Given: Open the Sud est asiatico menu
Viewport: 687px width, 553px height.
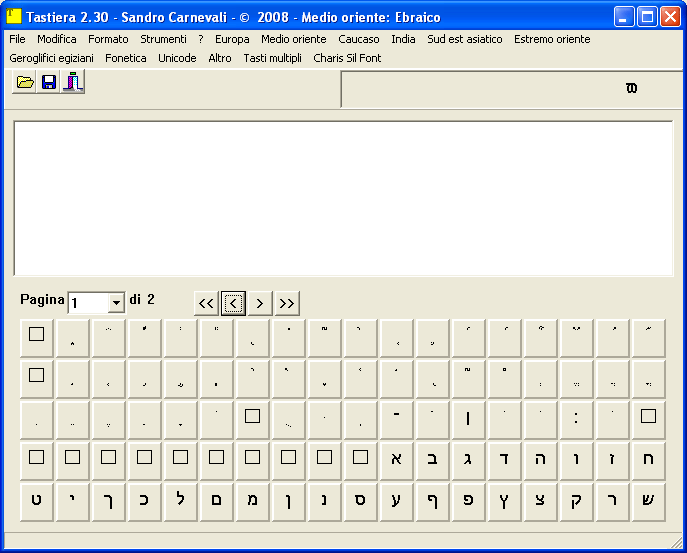Looking at the screenshot, I should (x=464, y=39).
